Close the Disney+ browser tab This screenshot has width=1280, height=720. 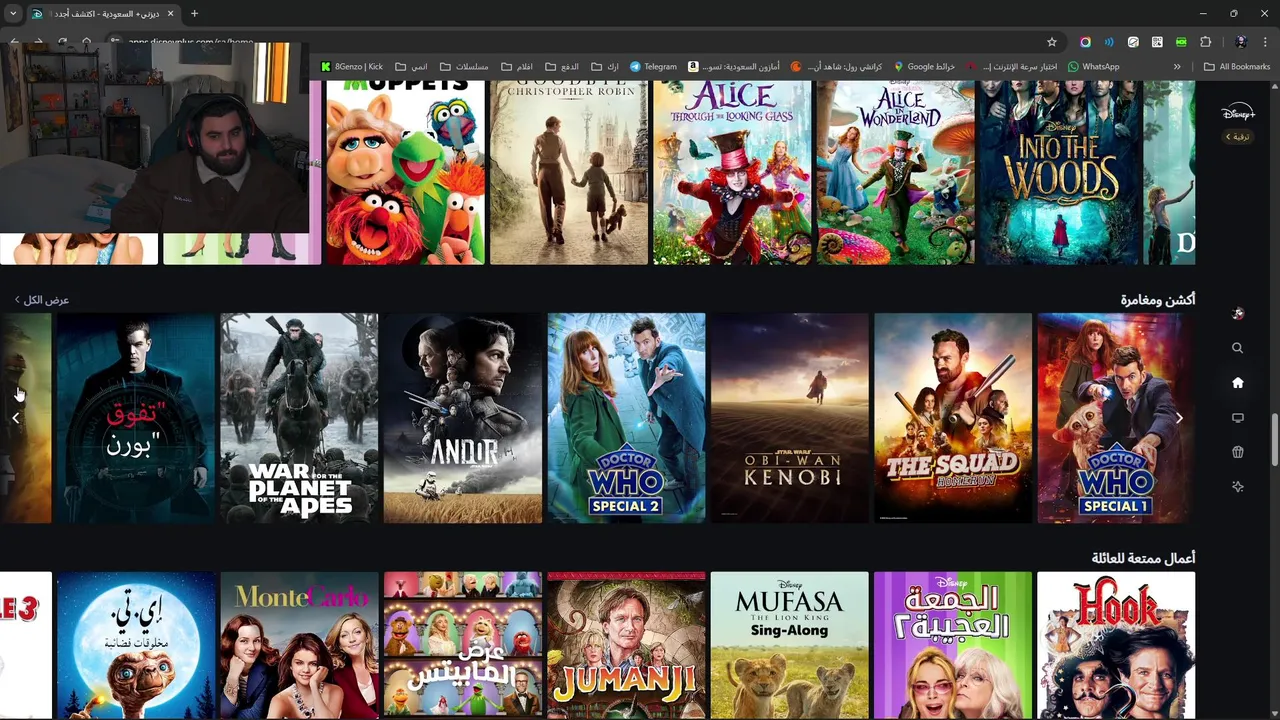click(170, 14)
